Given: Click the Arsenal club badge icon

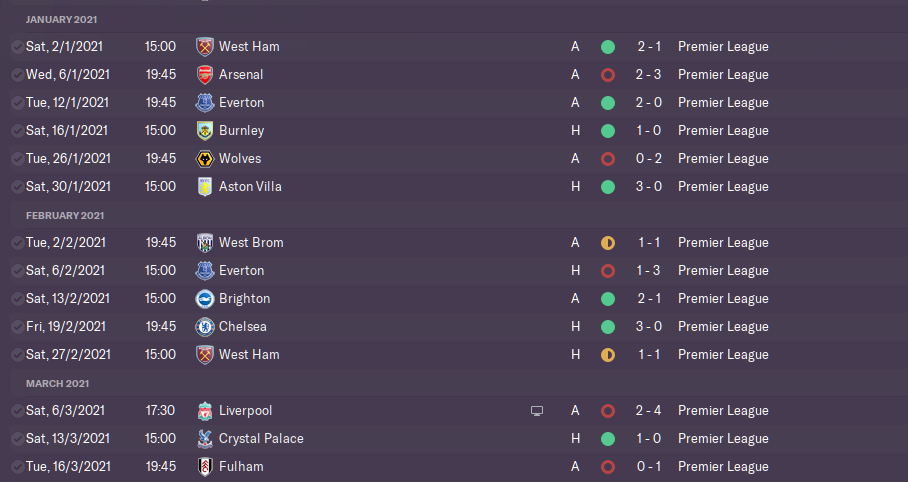Looking at the screenshot, I should click(205, 75).
